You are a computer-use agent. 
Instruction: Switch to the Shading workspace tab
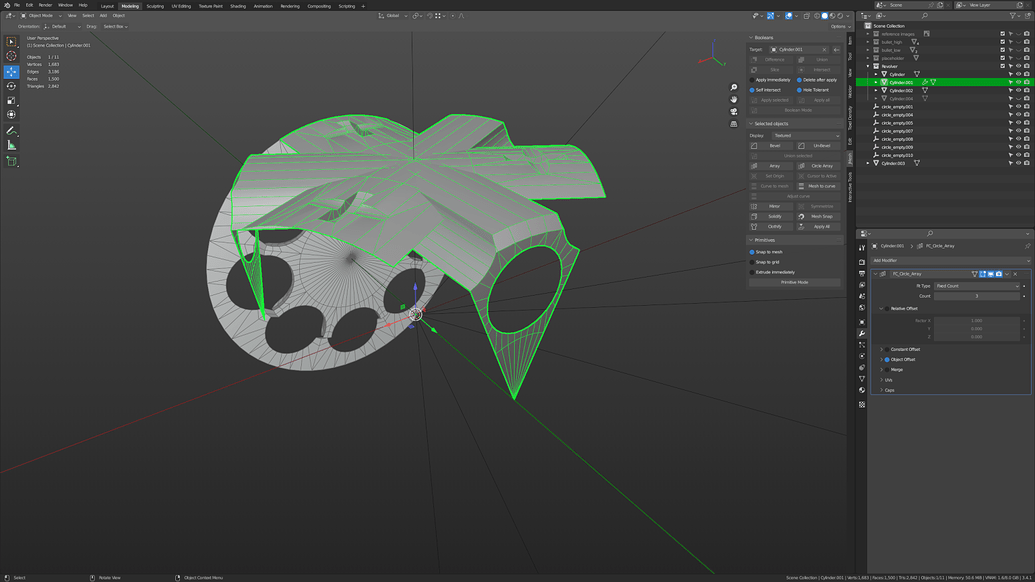tap(238, 6)
